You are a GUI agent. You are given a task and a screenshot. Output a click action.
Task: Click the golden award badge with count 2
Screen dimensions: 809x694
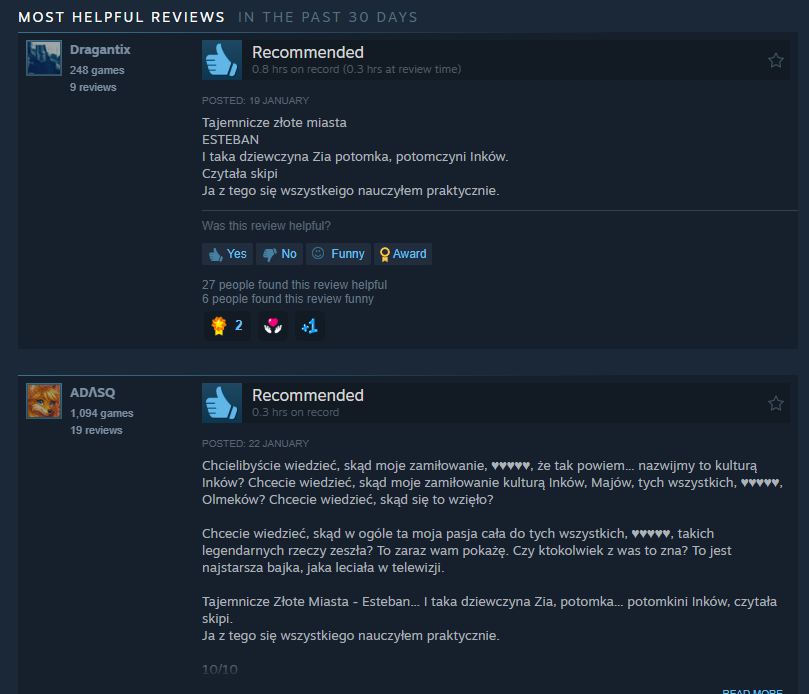pos(227,326)
